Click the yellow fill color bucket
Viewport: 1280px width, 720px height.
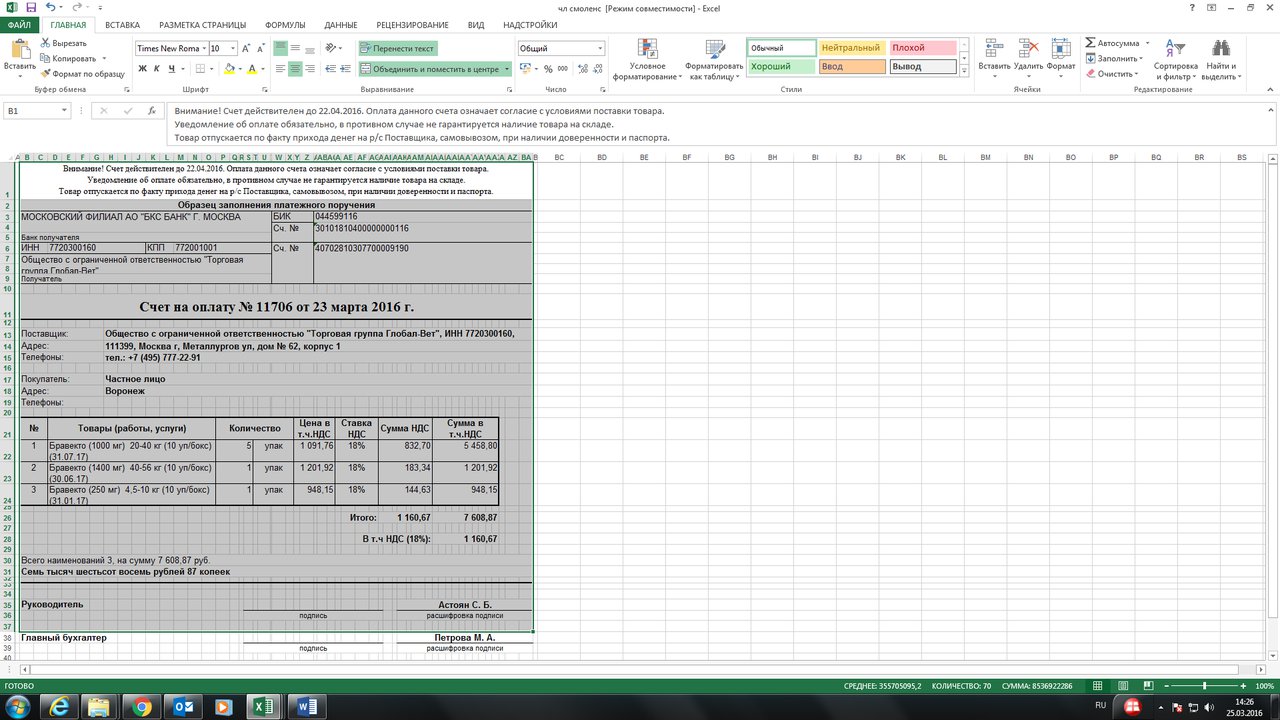click(229, 69)
